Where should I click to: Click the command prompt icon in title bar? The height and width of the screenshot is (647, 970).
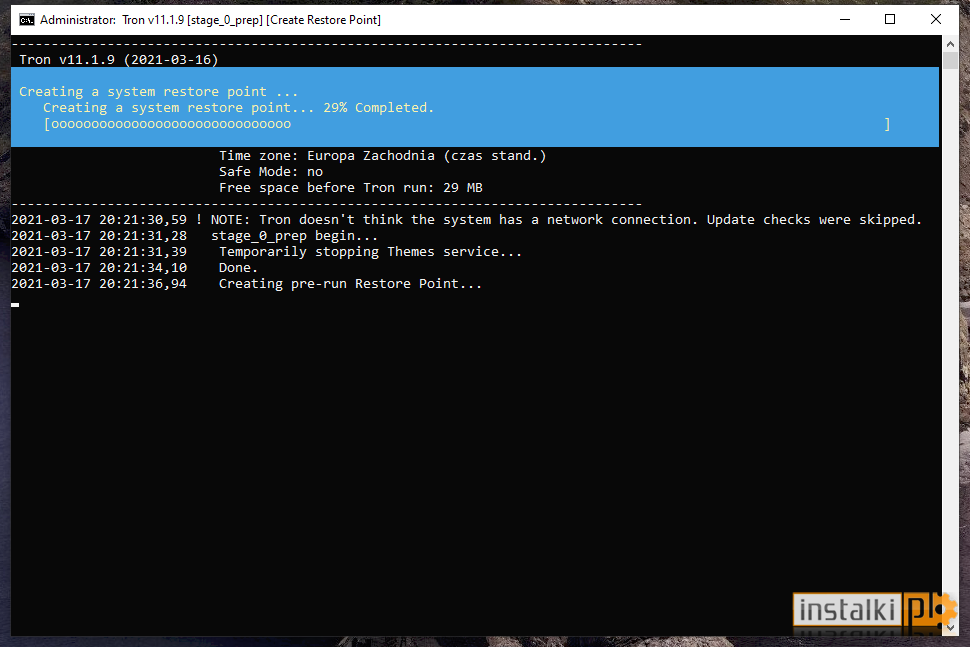pyautogui.click(x=27, y=20)
